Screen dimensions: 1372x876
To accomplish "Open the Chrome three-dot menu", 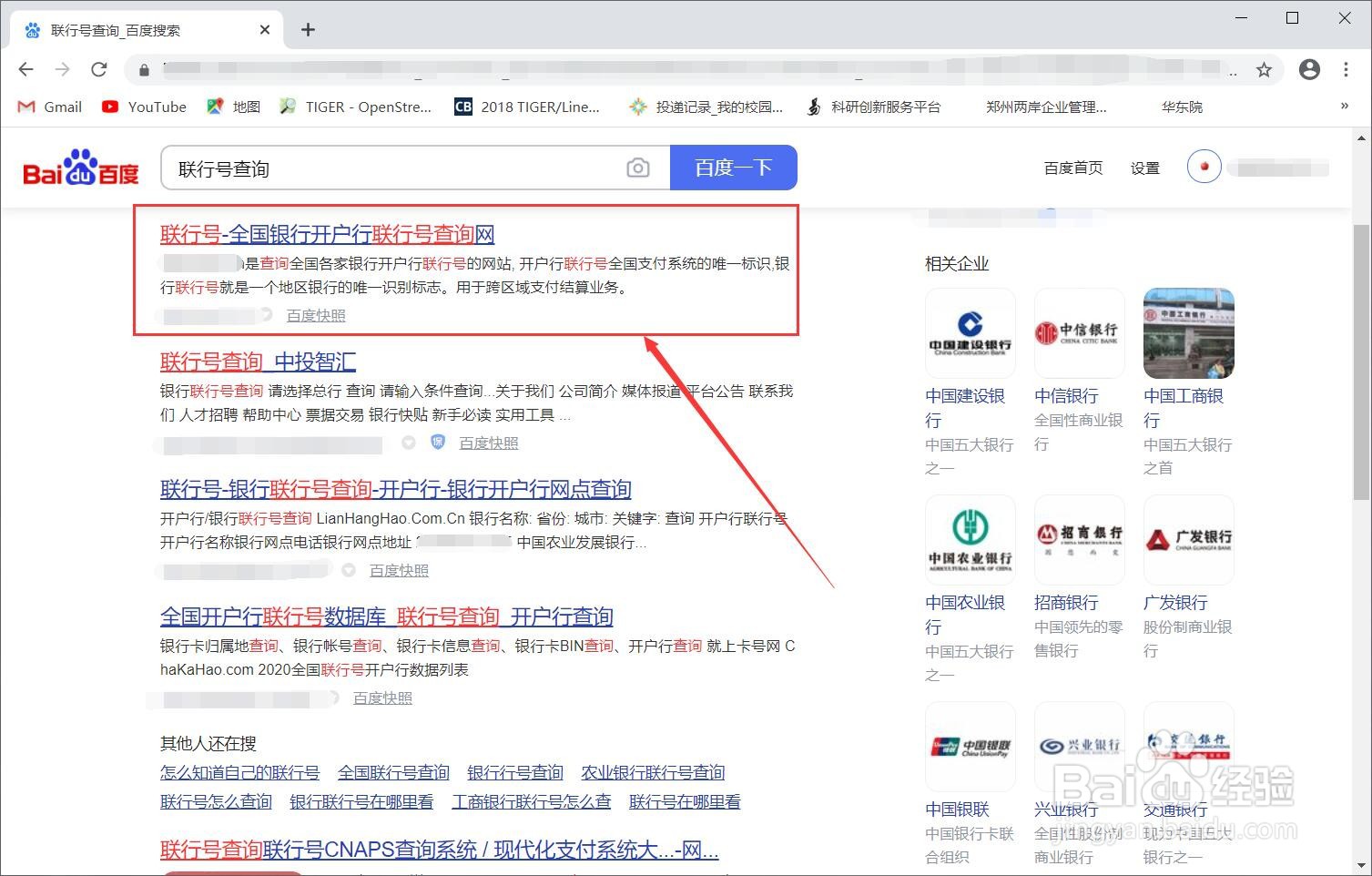I will (x=1347, y=69).
